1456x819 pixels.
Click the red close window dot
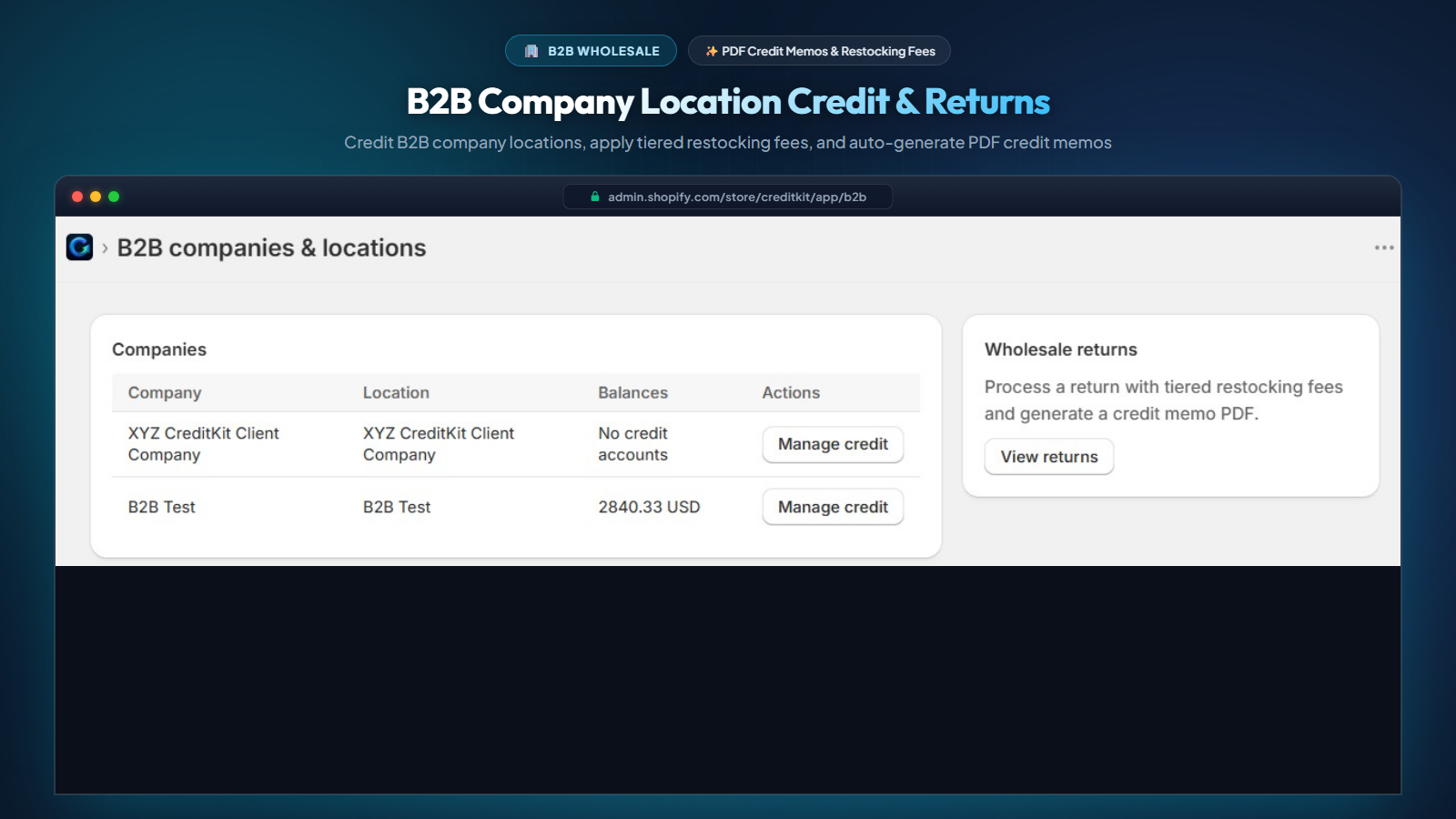point(77,197)
